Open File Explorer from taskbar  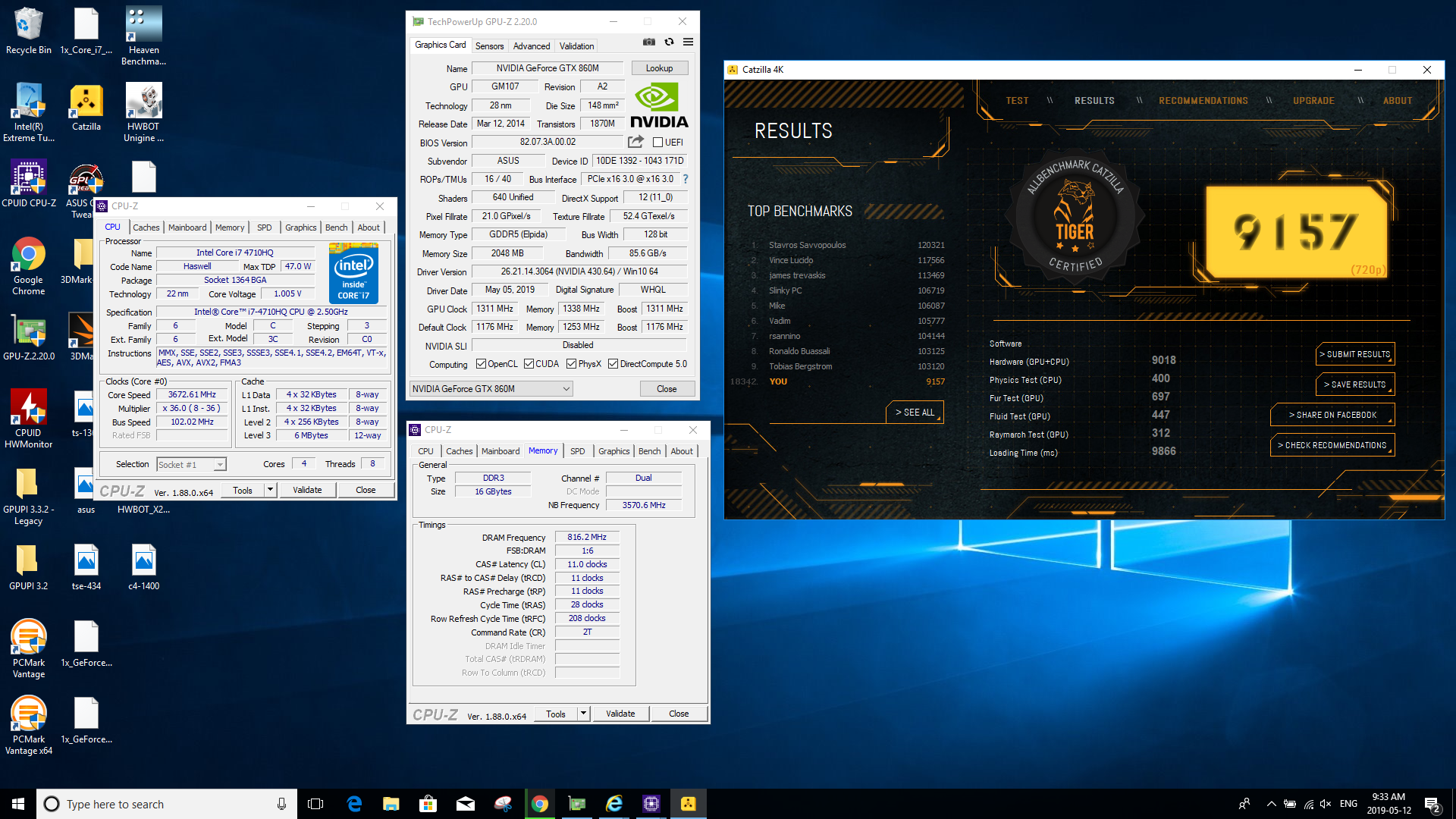pyautogui.click(x=391, y=804)
